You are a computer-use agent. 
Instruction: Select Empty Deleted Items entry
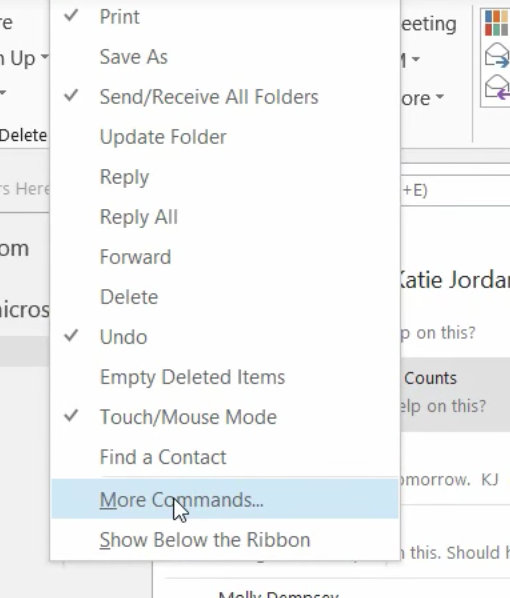225,377
